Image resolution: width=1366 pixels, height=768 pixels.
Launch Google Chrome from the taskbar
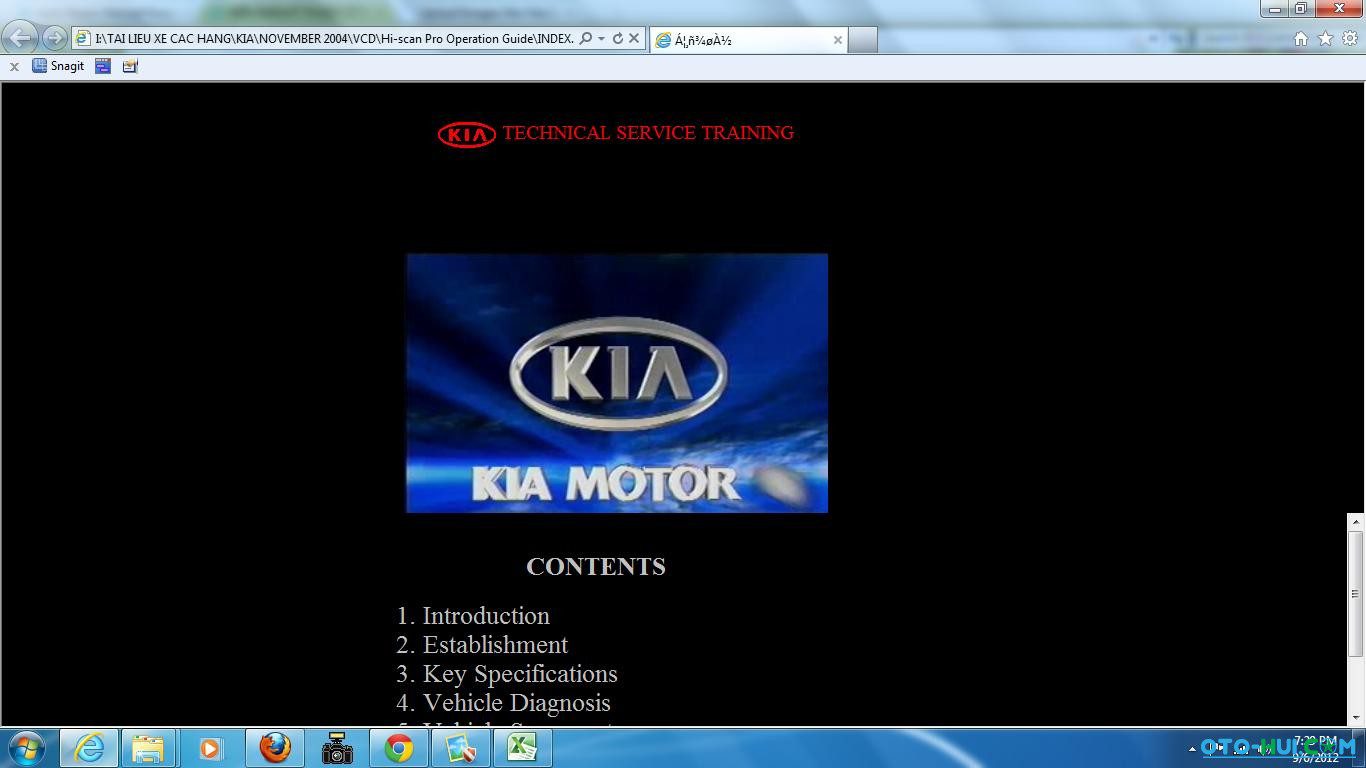tap(399, 748)
